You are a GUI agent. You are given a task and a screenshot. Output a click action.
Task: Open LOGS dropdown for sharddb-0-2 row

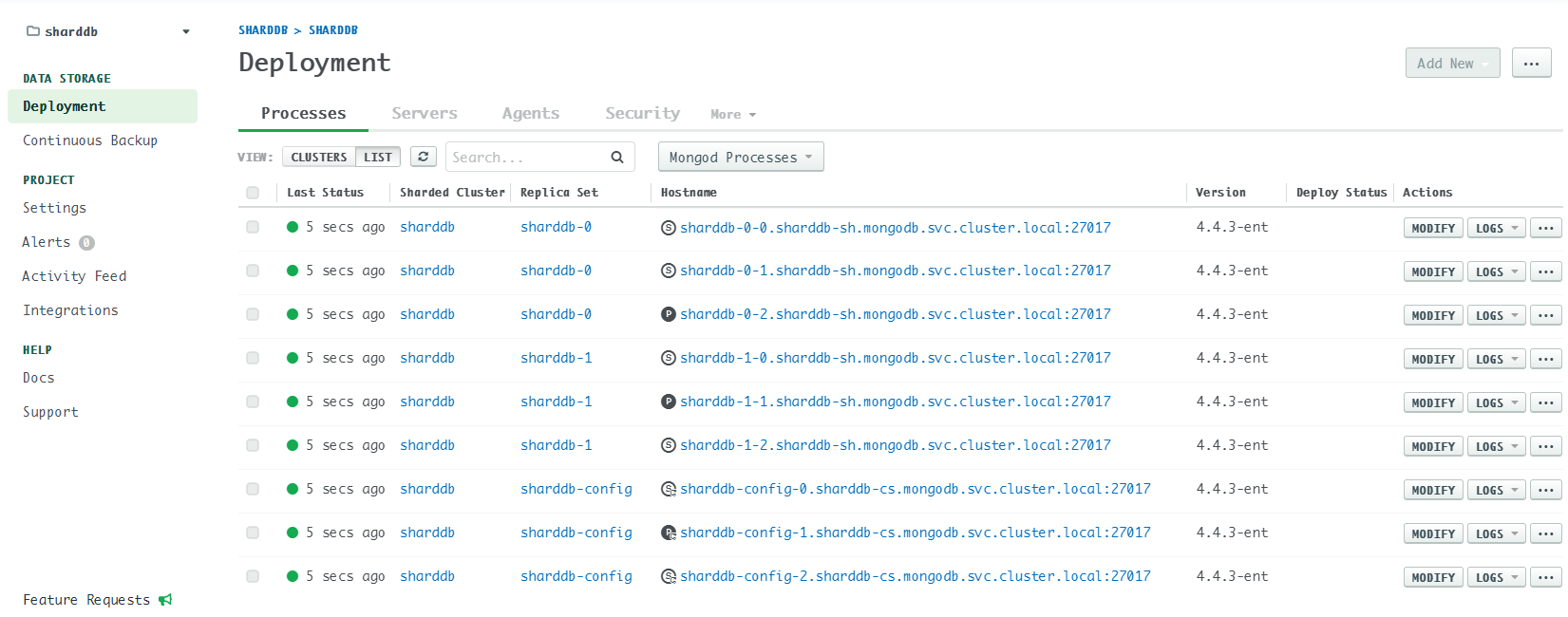[x=1496, y=315]
